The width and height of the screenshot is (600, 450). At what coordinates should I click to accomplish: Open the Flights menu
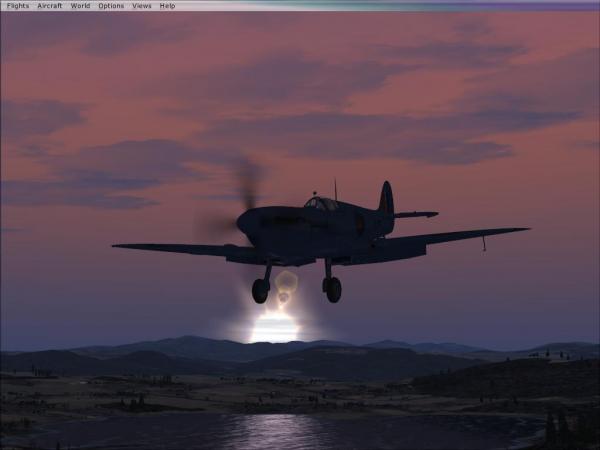point(18,6)
